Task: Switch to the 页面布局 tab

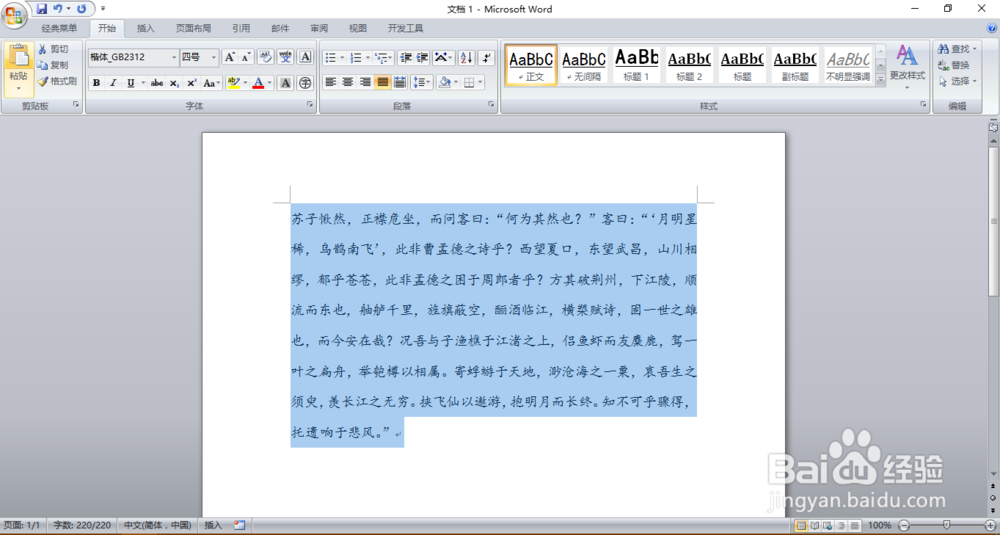Action: pos(193,28)
